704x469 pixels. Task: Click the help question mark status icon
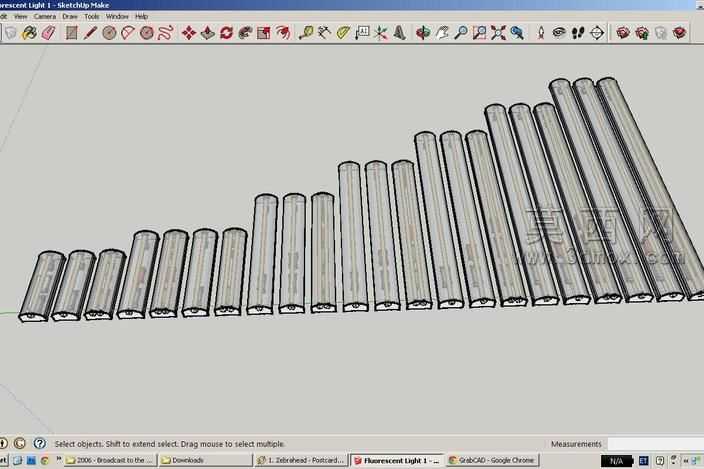coord(40,443)
